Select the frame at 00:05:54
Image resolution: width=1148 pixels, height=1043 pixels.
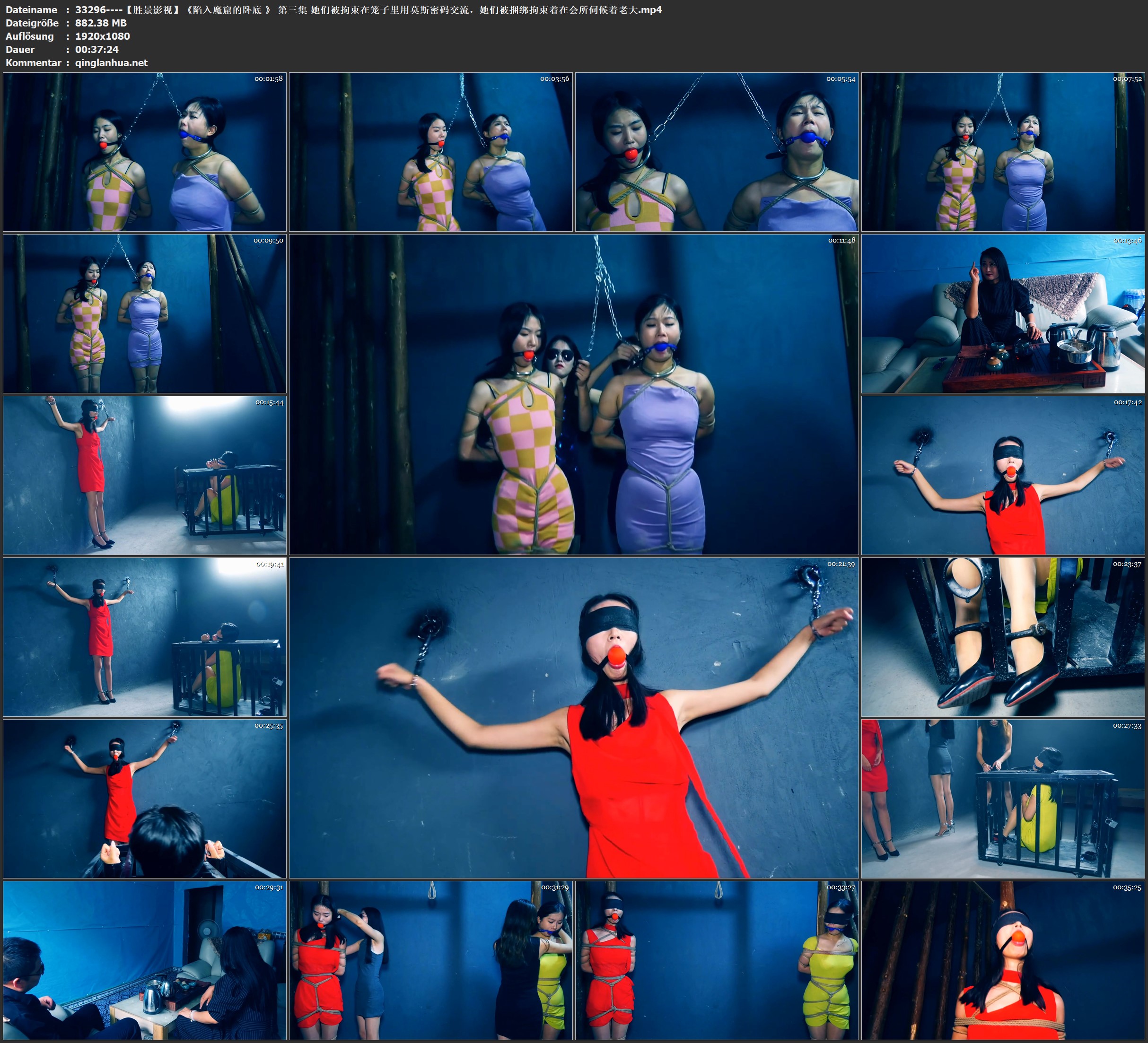click(x=716, y=151)
